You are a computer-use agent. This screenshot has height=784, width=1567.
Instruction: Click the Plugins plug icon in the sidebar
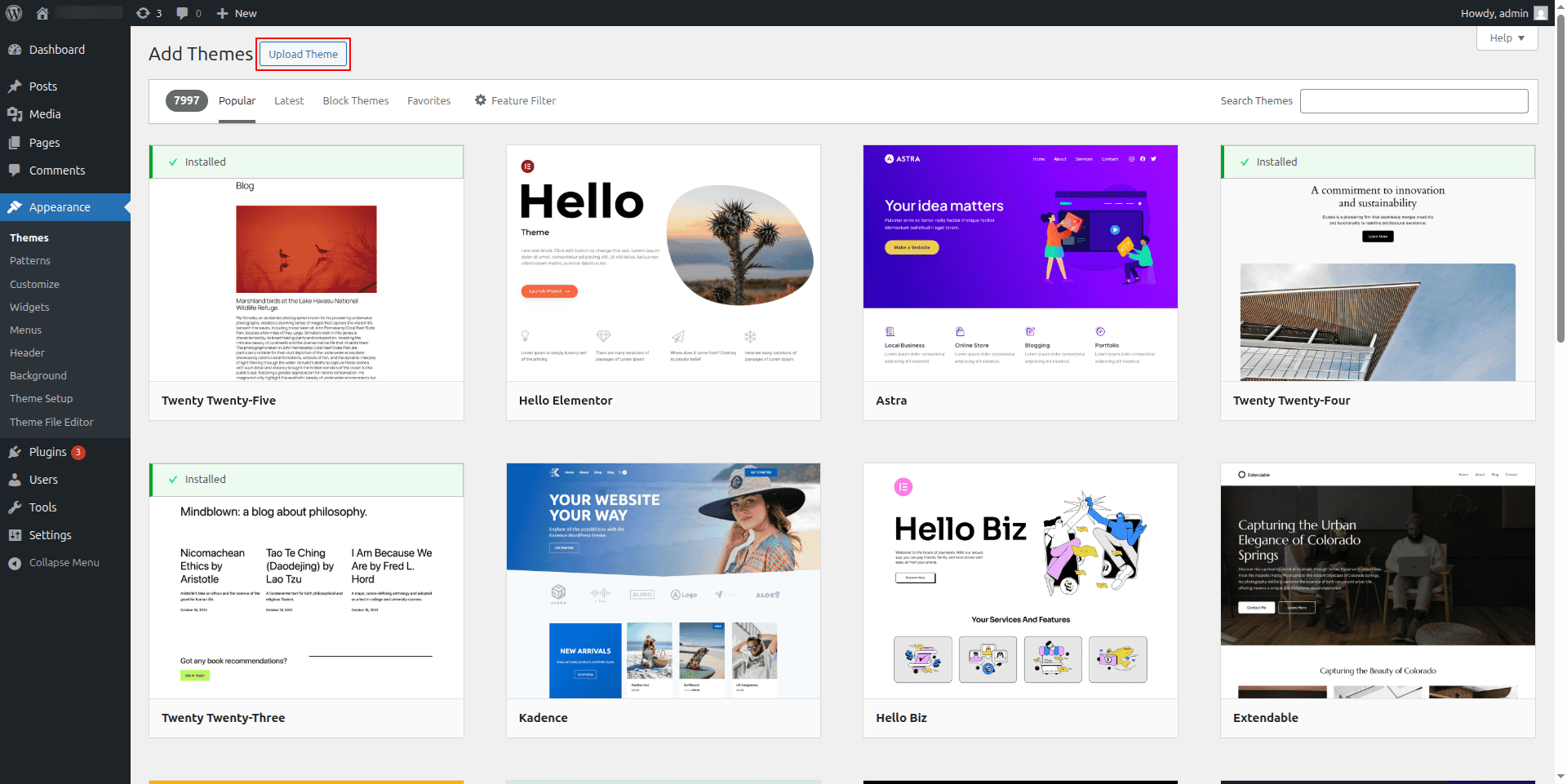tap(15, 452)
